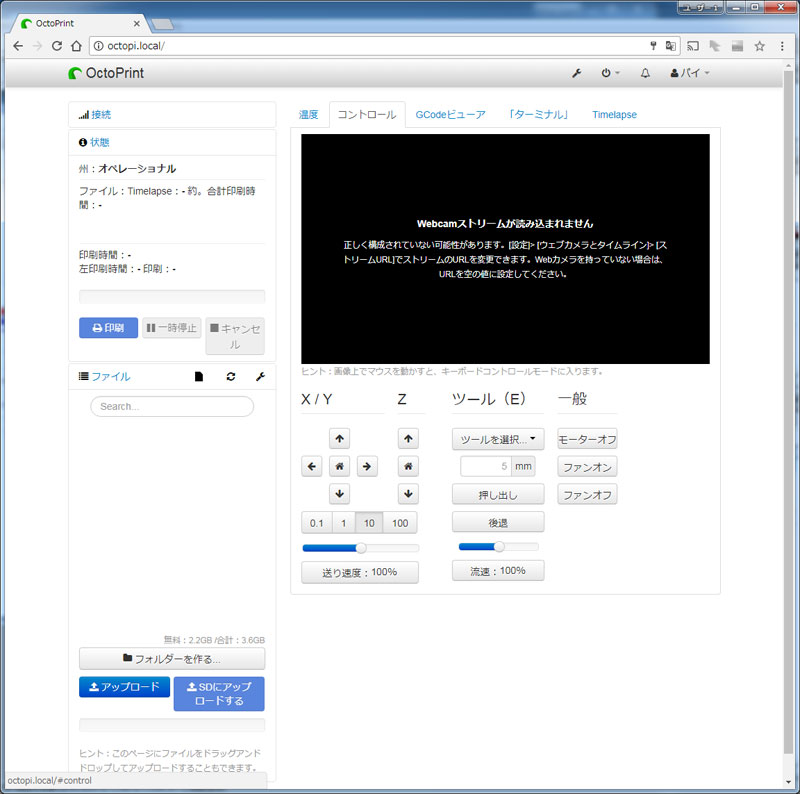The width and height of the screenshot is (800, 794).
Task: Select 0.1 jog distance
Action: [317, 523]
